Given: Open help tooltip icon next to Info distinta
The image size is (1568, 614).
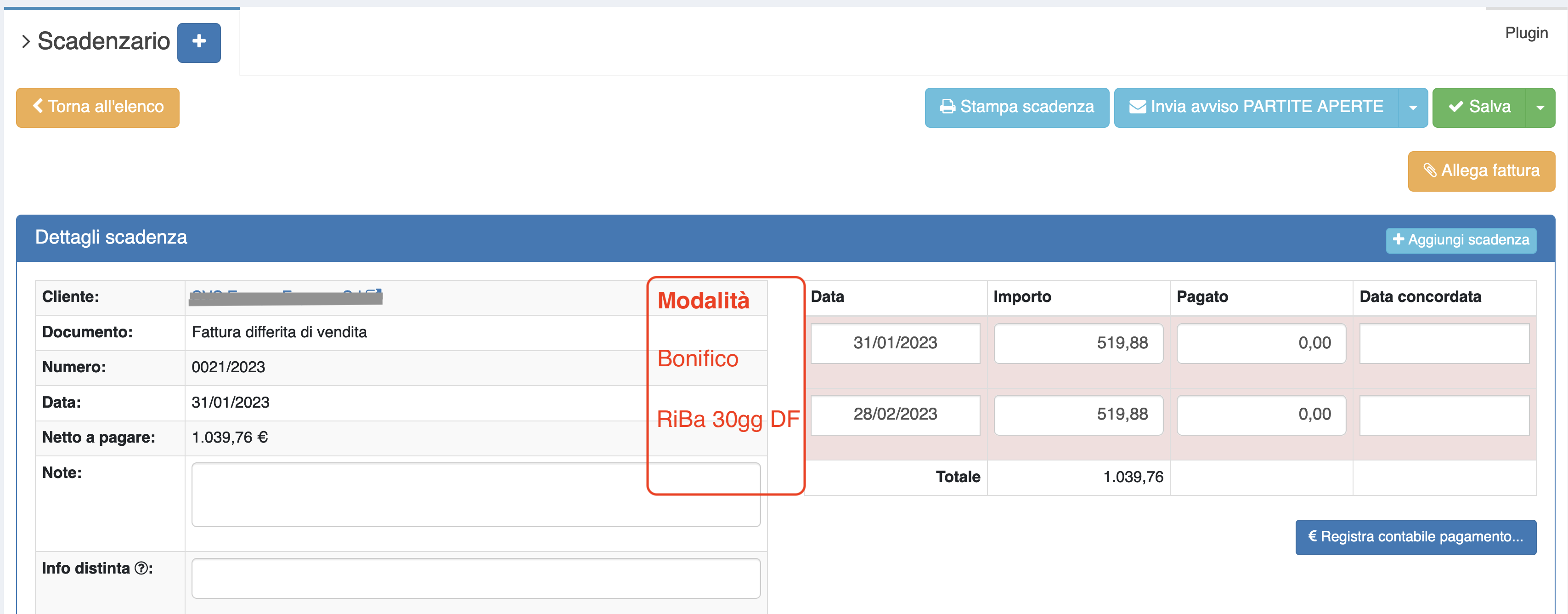Looking at the screenshot, I should pyautogui.click(x=142, y=568).
